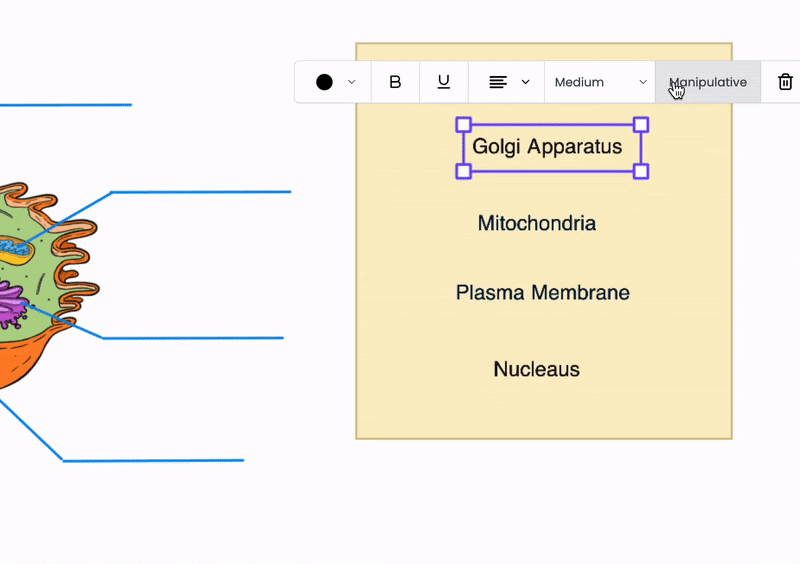Click the text alignment icon
Screen dimensions: 800x564
click(x=498, y=82)
